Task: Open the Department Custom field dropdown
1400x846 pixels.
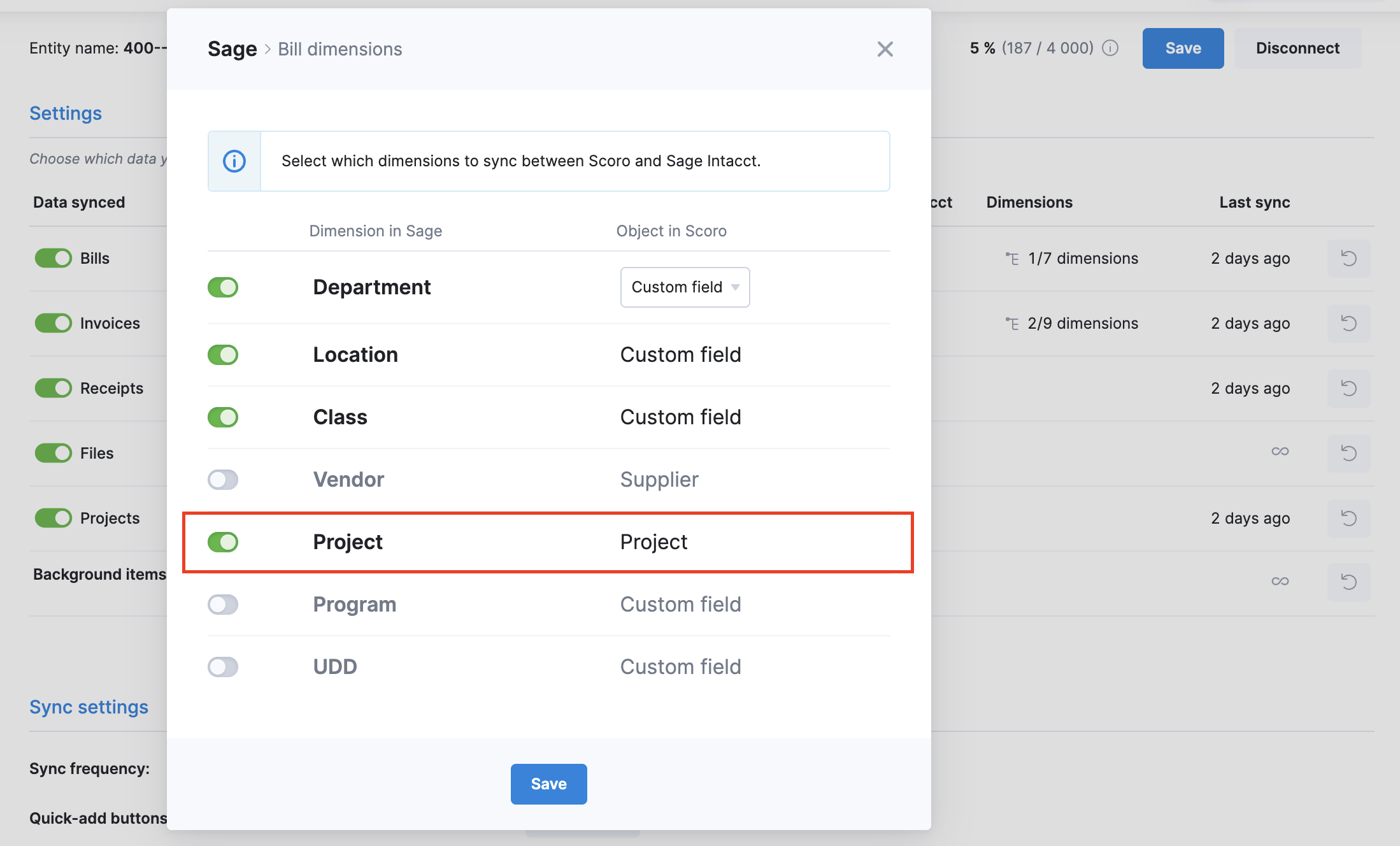Action: click(x=685, y=287)
